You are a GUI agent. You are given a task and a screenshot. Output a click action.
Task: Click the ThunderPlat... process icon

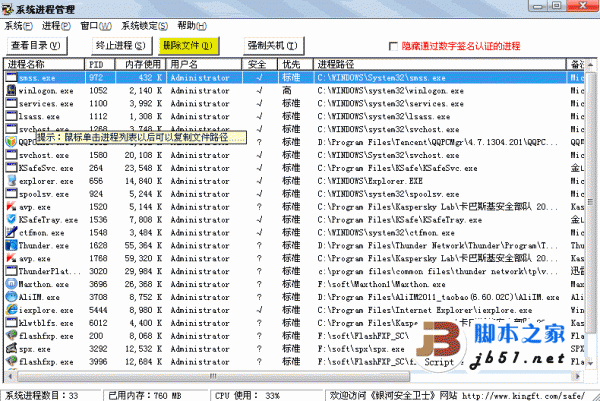tap(11, 271)
